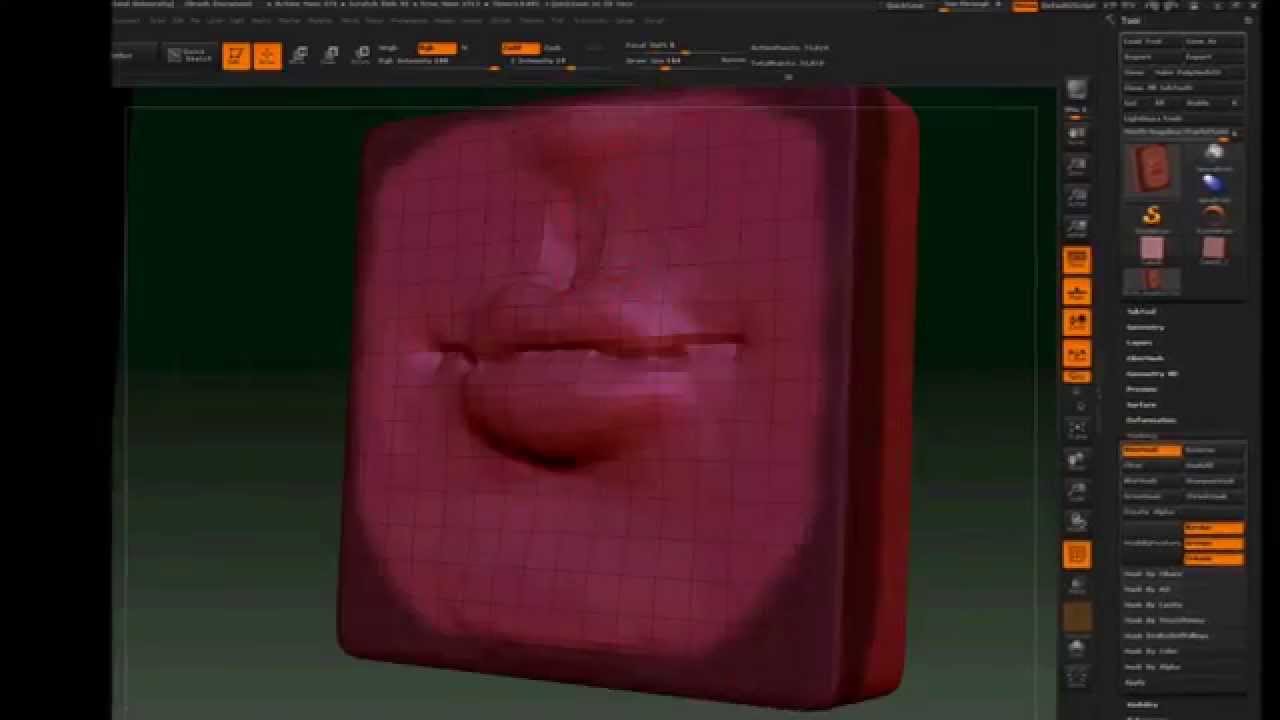Viewport: 1280px width, 720px height.
Task: Click the Xpose icon on right shelf
Action: [x=1077, y=677]
